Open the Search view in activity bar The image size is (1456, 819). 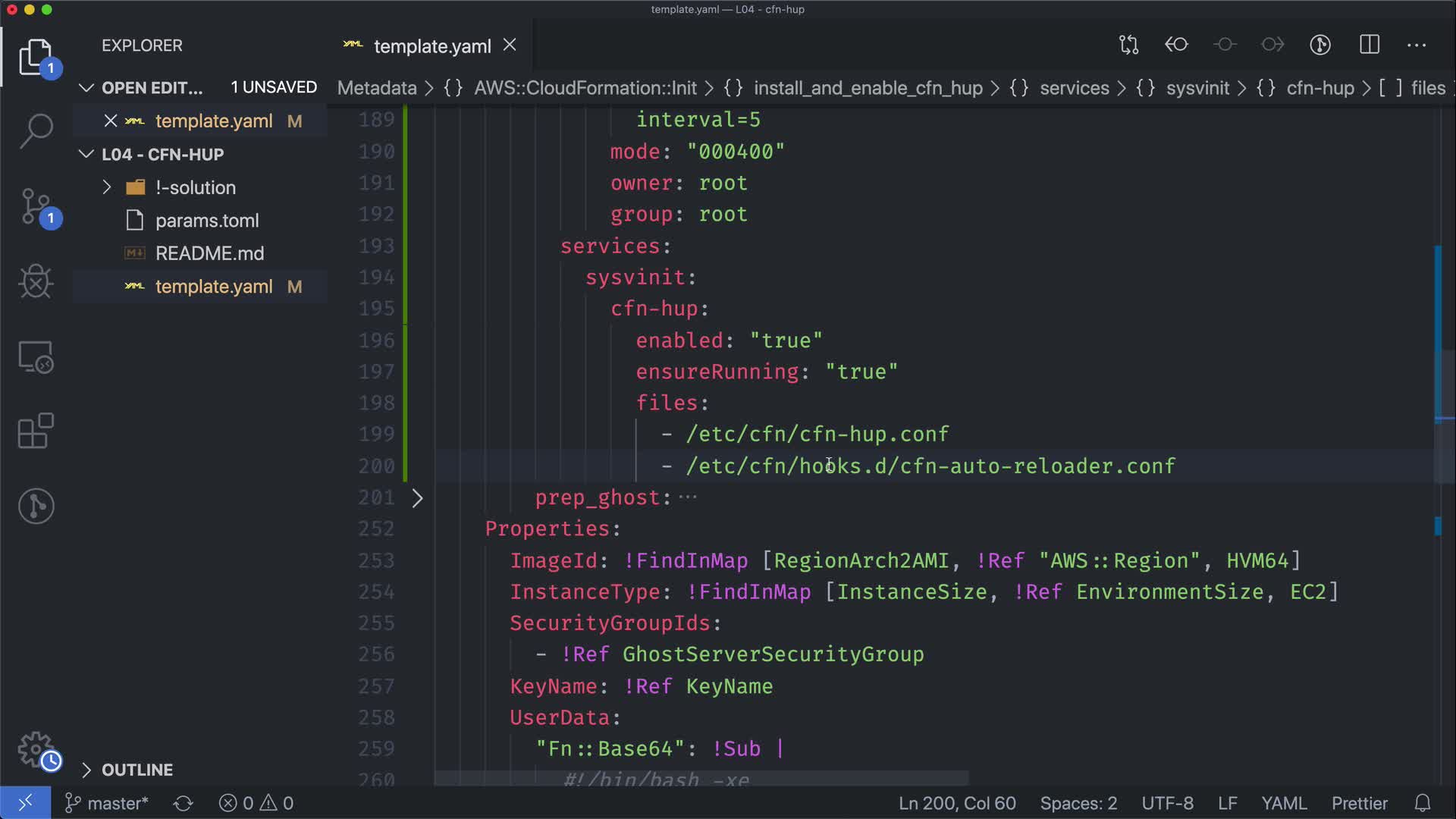[x=36, y=131]
